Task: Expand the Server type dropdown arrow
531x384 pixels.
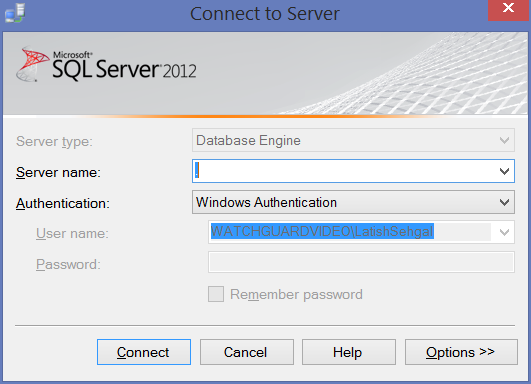Action: 504,140
